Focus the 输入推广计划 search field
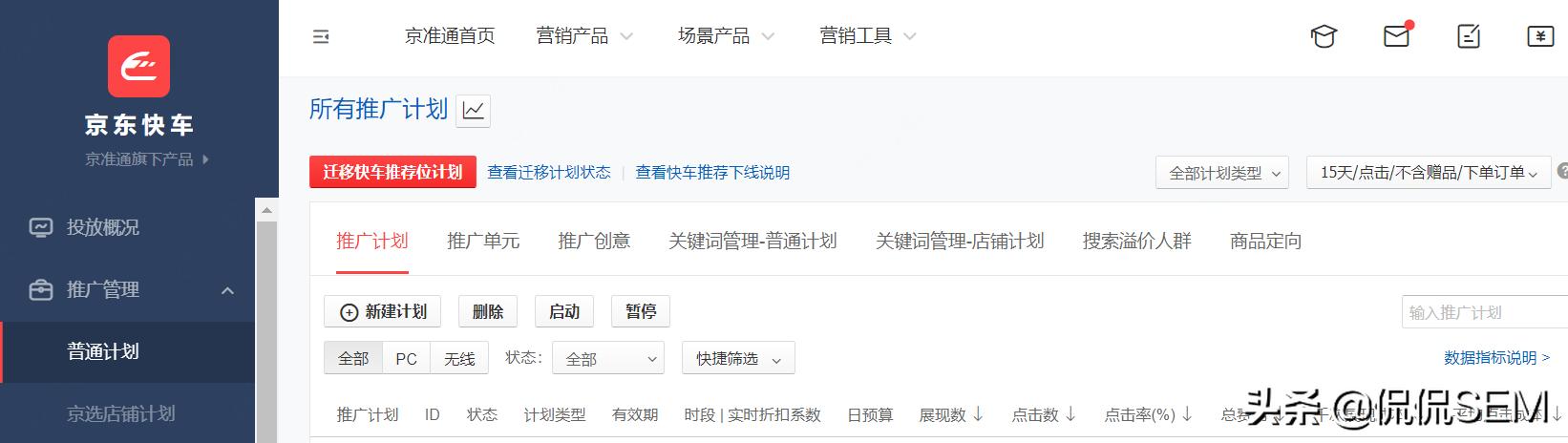This screenshot has height=443, width=1568. tap(1485, 312)
